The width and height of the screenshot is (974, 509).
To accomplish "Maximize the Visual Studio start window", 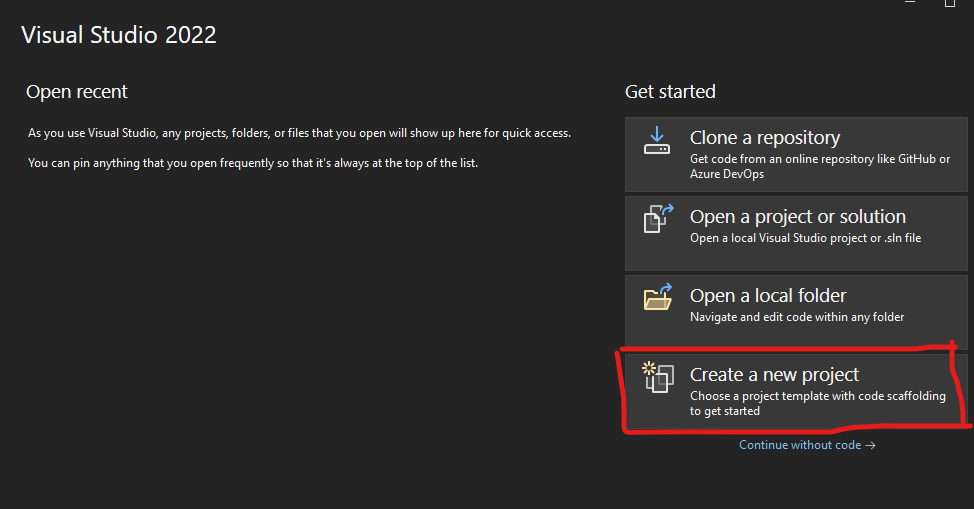I will click(x=950, y=3).
